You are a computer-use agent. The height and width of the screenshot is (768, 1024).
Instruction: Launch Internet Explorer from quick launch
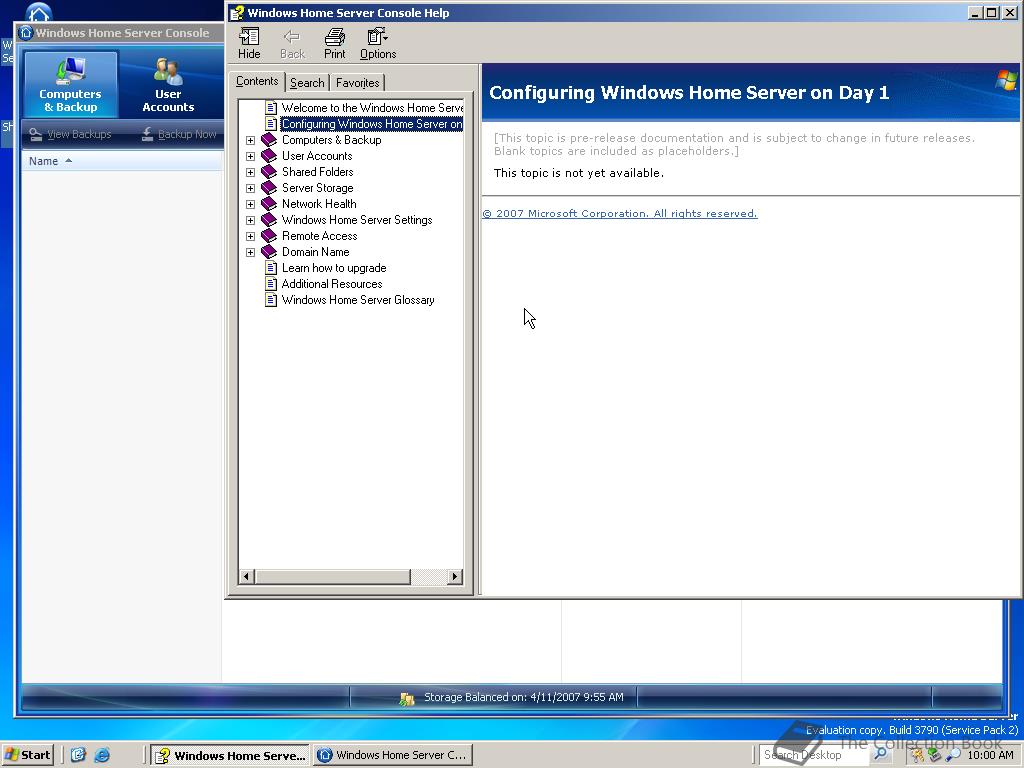point(103,755)
